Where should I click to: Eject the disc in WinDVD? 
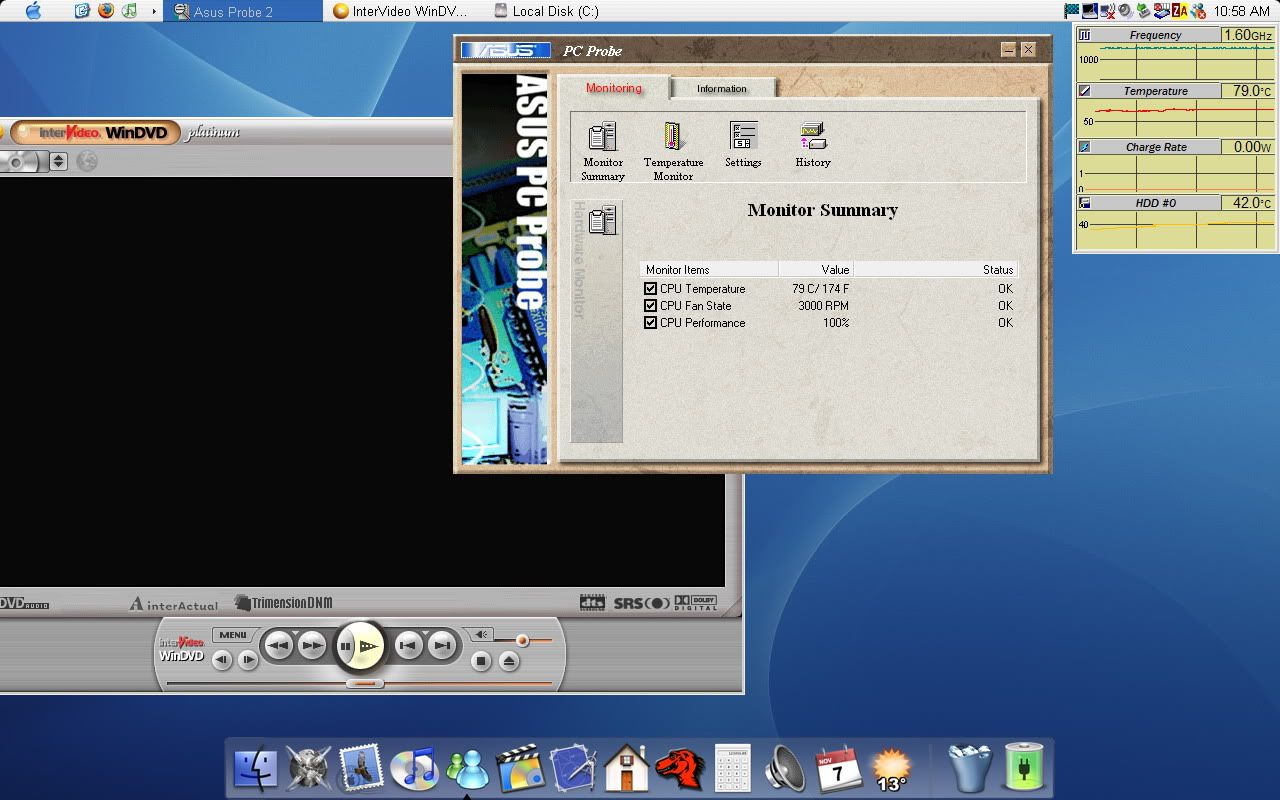click(509, 661)
